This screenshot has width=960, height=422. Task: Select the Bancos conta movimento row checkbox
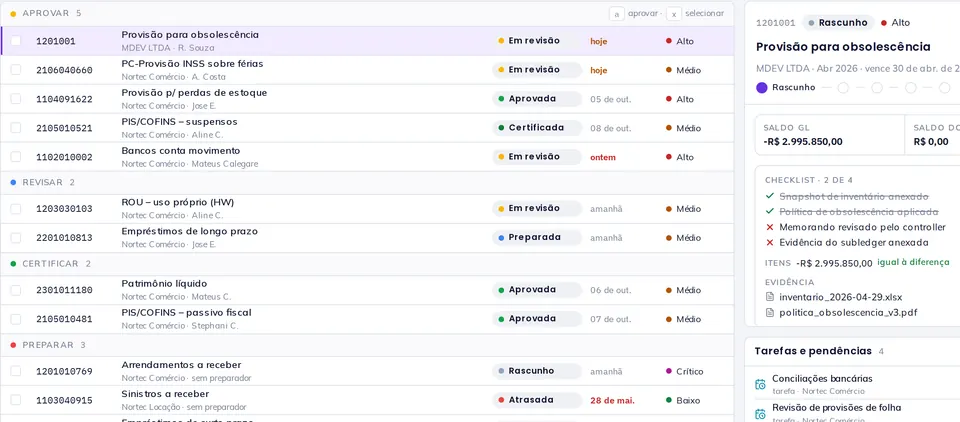(x=16, y=157)
